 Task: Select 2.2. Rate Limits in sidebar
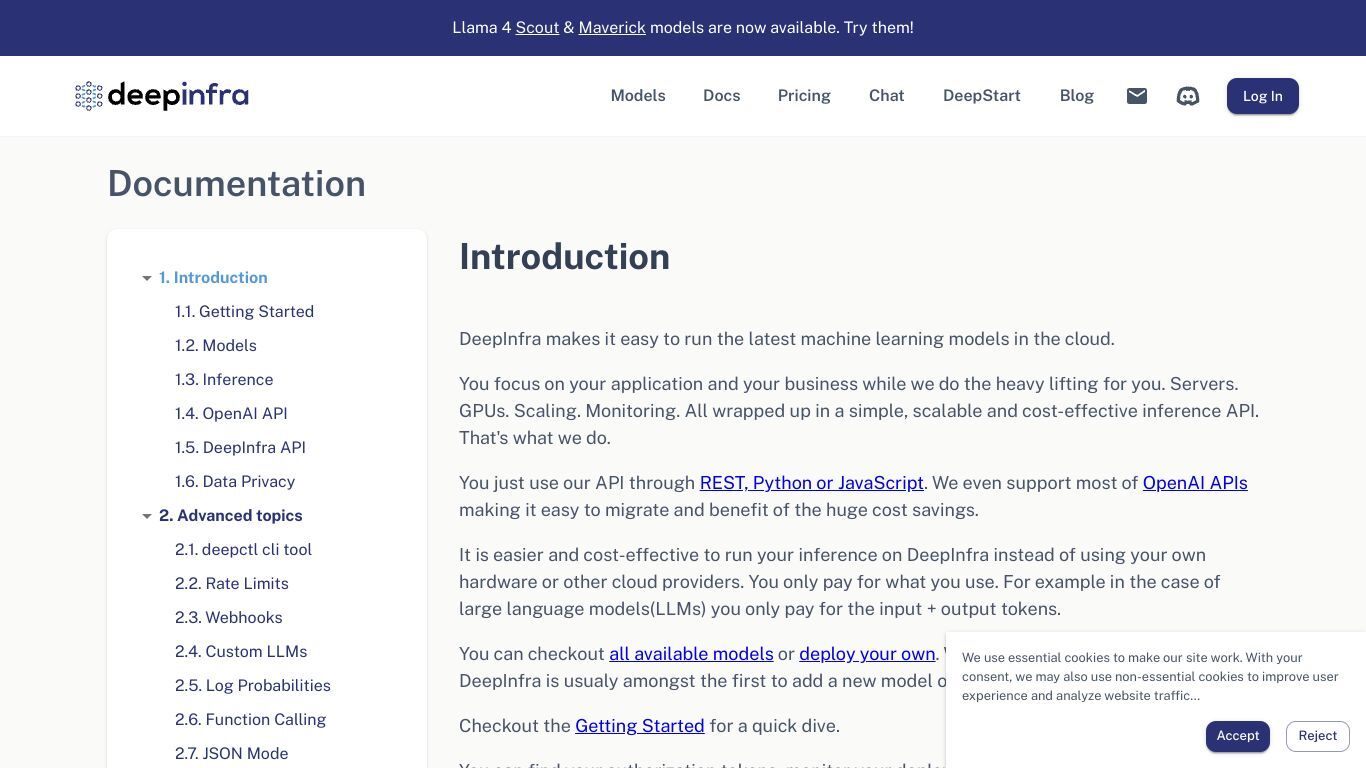[x=232, y=584]
